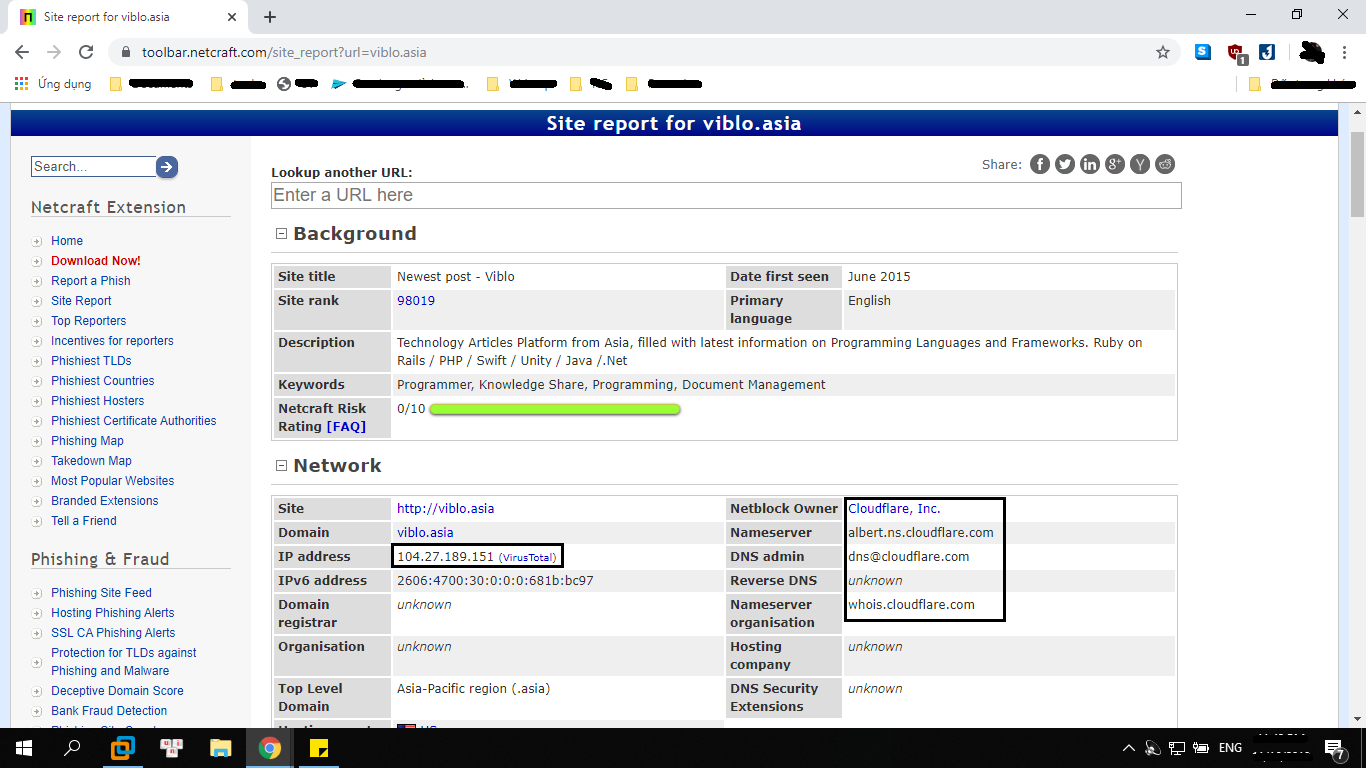The width and height of the screenshot is (1366, 768).
Task: Open SSL CA Phishing Alerts
Action: [x=113, y=633]
